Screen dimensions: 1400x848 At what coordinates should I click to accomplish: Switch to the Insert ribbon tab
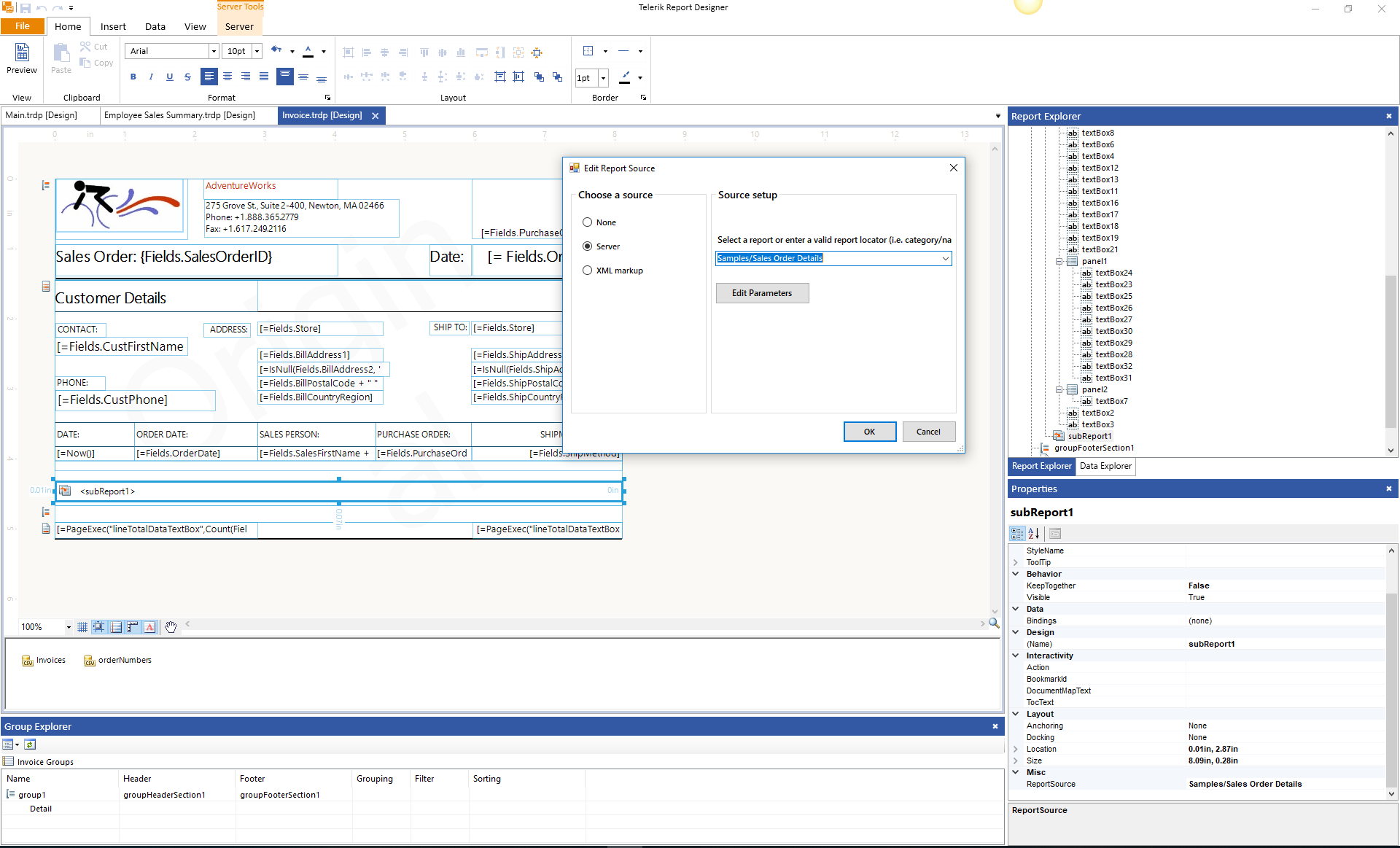coord(113,26)
